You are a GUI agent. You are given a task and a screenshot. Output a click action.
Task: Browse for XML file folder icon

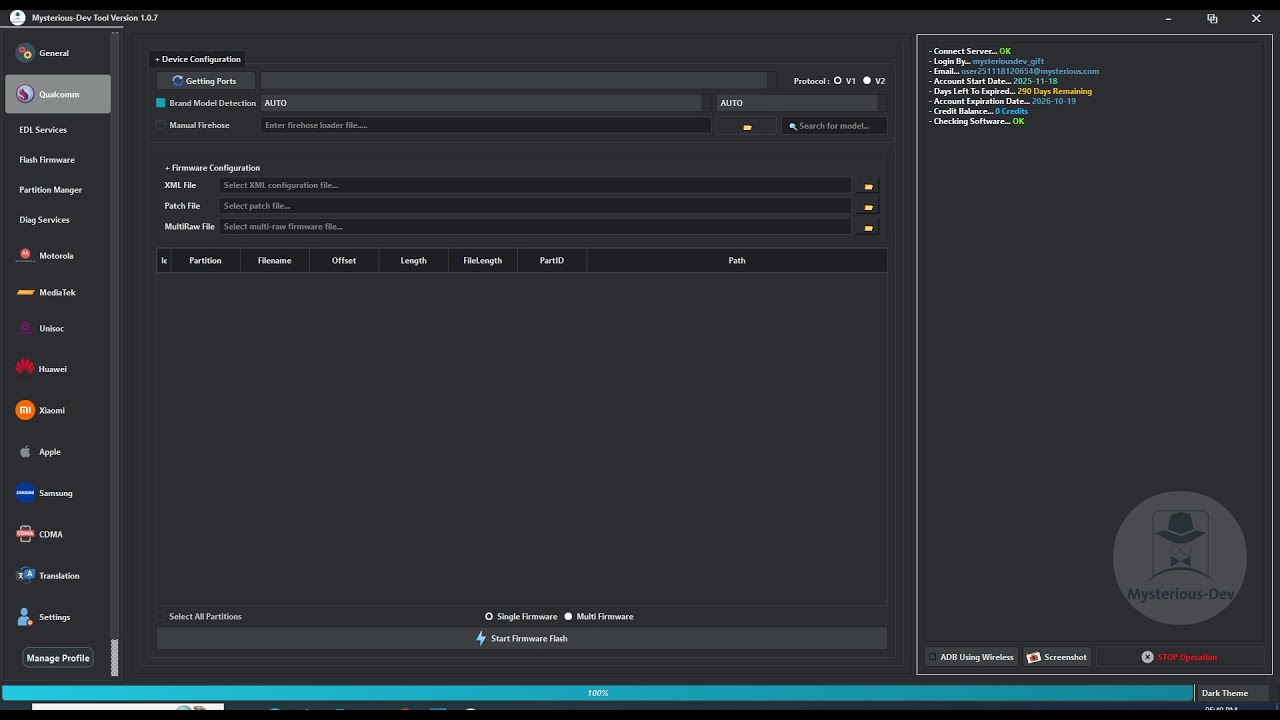(x=868, y=186)
